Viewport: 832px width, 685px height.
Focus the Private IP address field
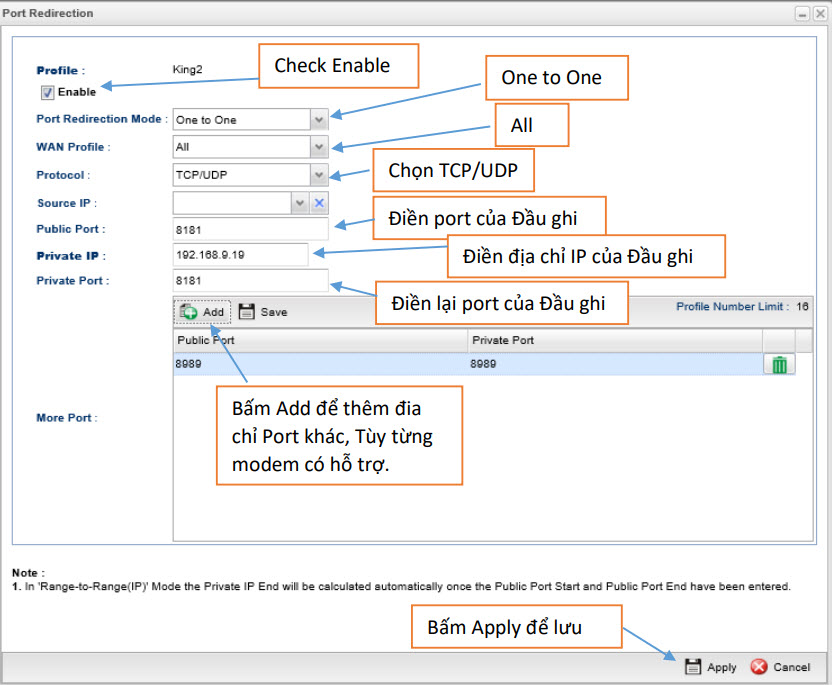[x=240, y=255]
